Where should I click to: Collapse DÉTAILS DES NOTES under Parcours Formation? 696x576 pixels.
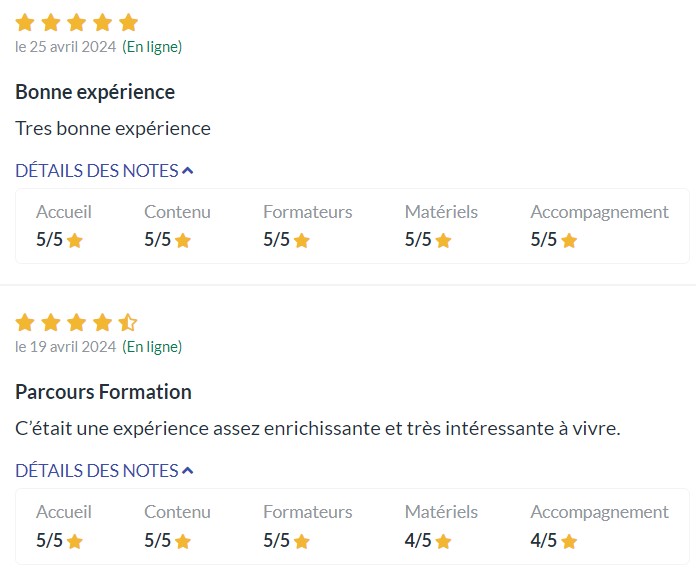104,470
